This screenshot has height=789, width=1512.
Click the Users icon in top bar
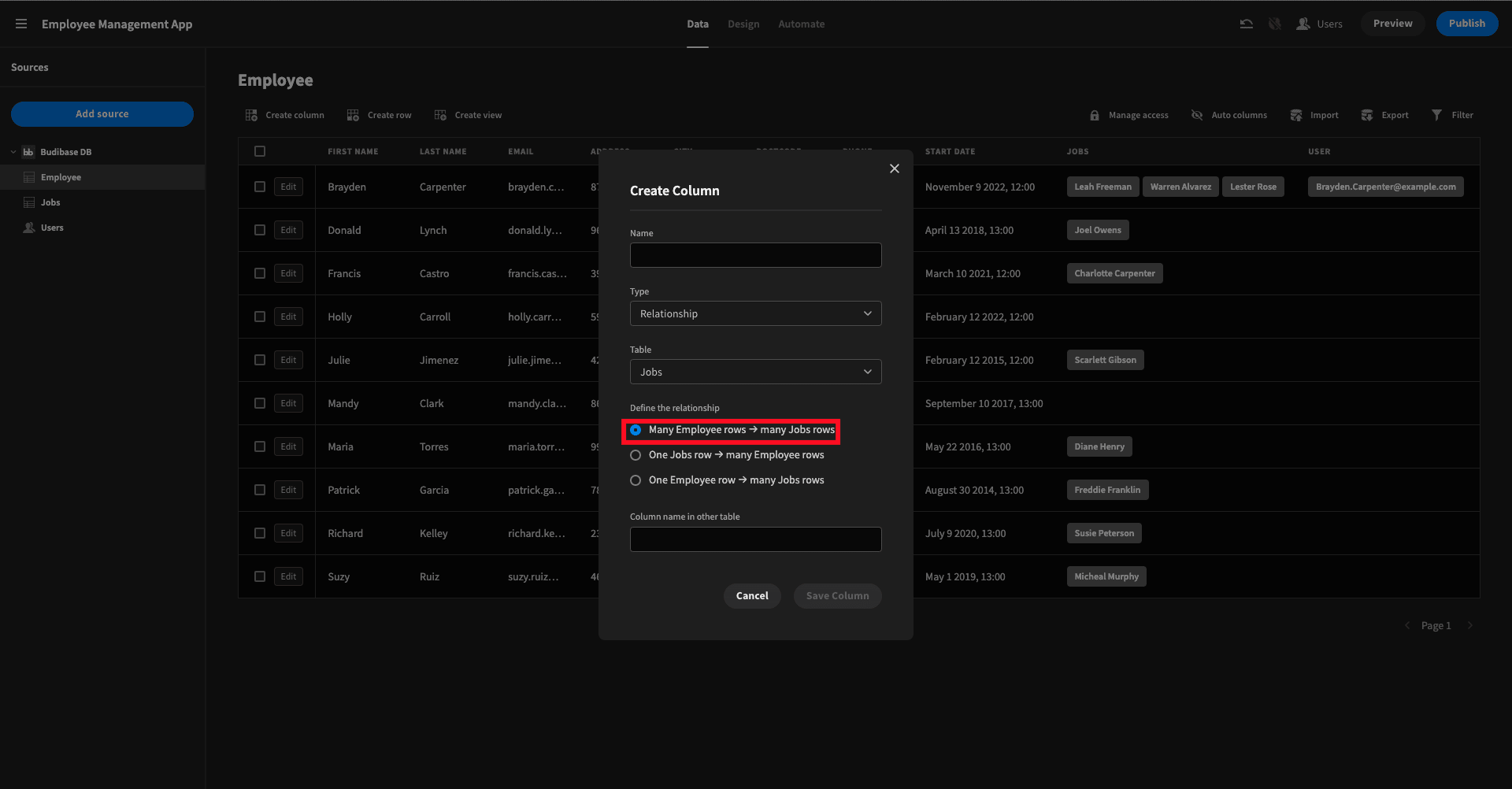click(1303, 24)
